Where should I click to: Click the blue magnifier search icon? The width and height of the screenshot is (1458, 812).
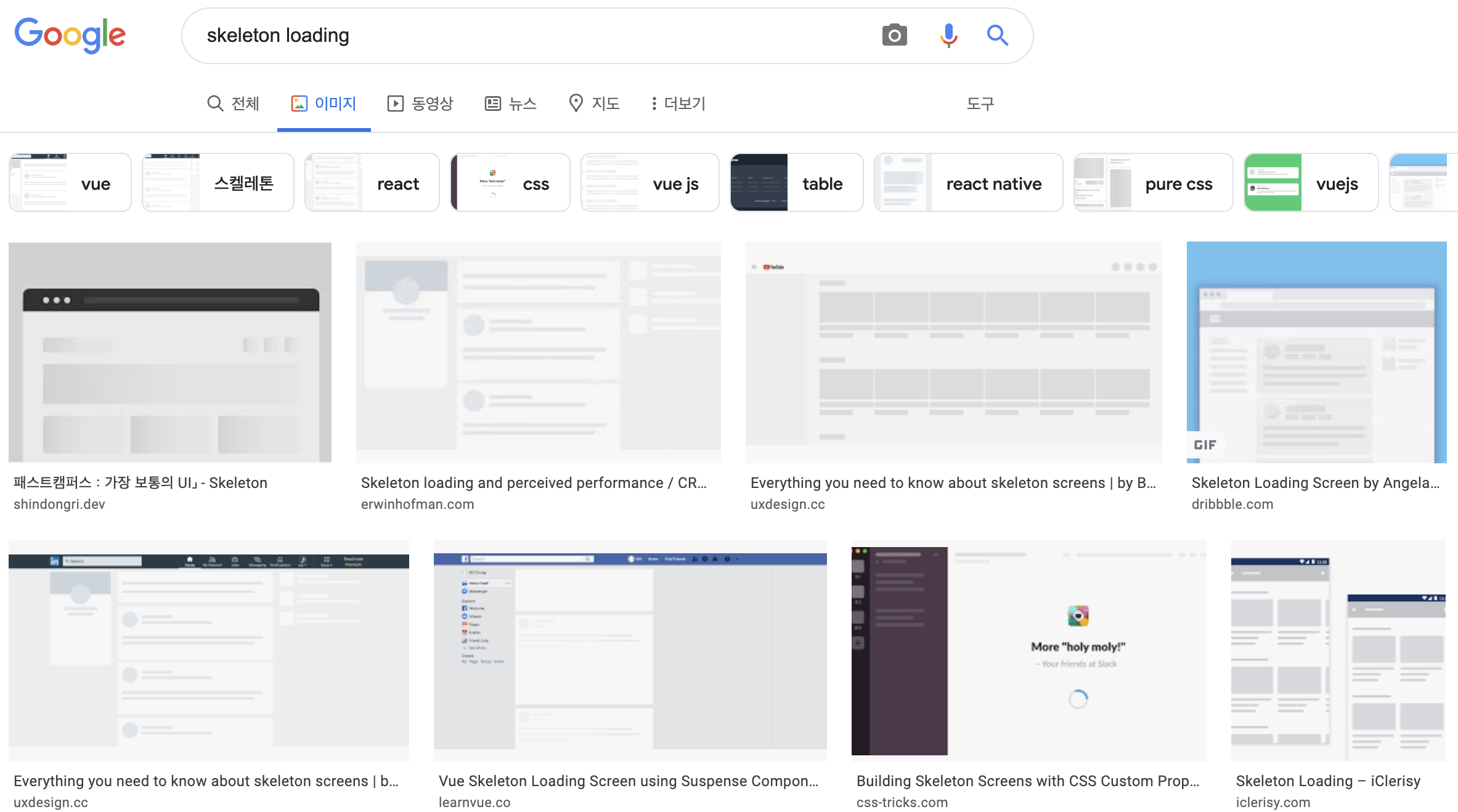(x=997, y=35)
